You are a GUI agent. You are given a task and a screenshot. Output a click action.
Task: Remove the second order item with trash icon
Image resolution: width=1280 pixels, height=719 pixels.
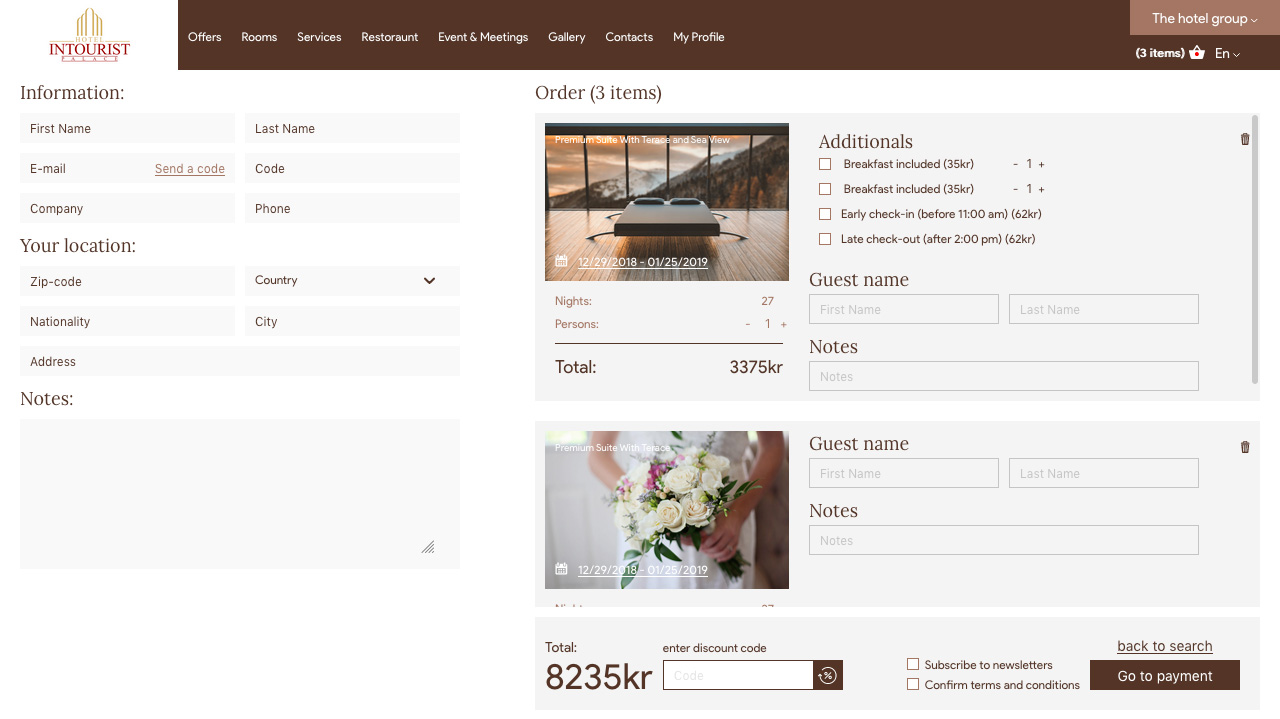click(1245, 447)
